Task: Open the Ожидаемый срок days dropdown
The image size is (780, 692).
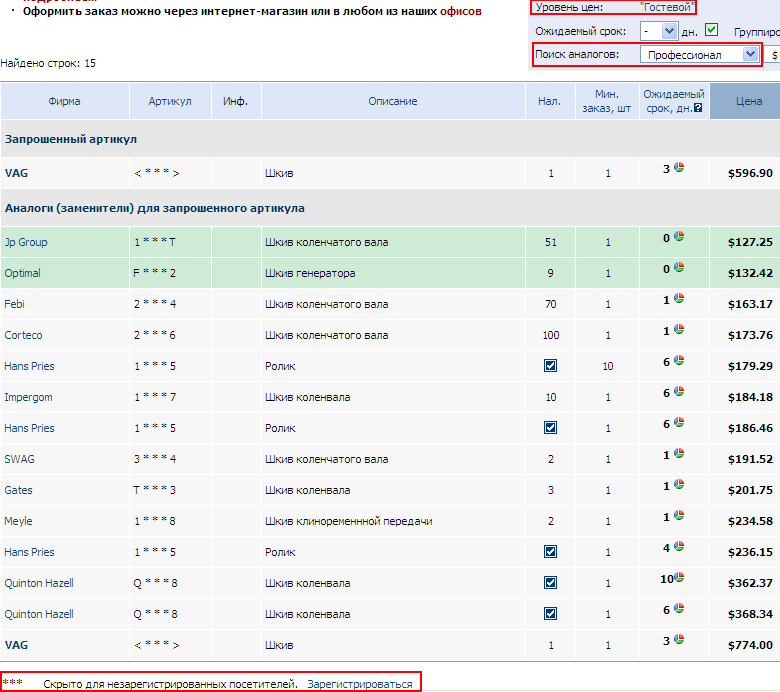Action: click(659, 31)
